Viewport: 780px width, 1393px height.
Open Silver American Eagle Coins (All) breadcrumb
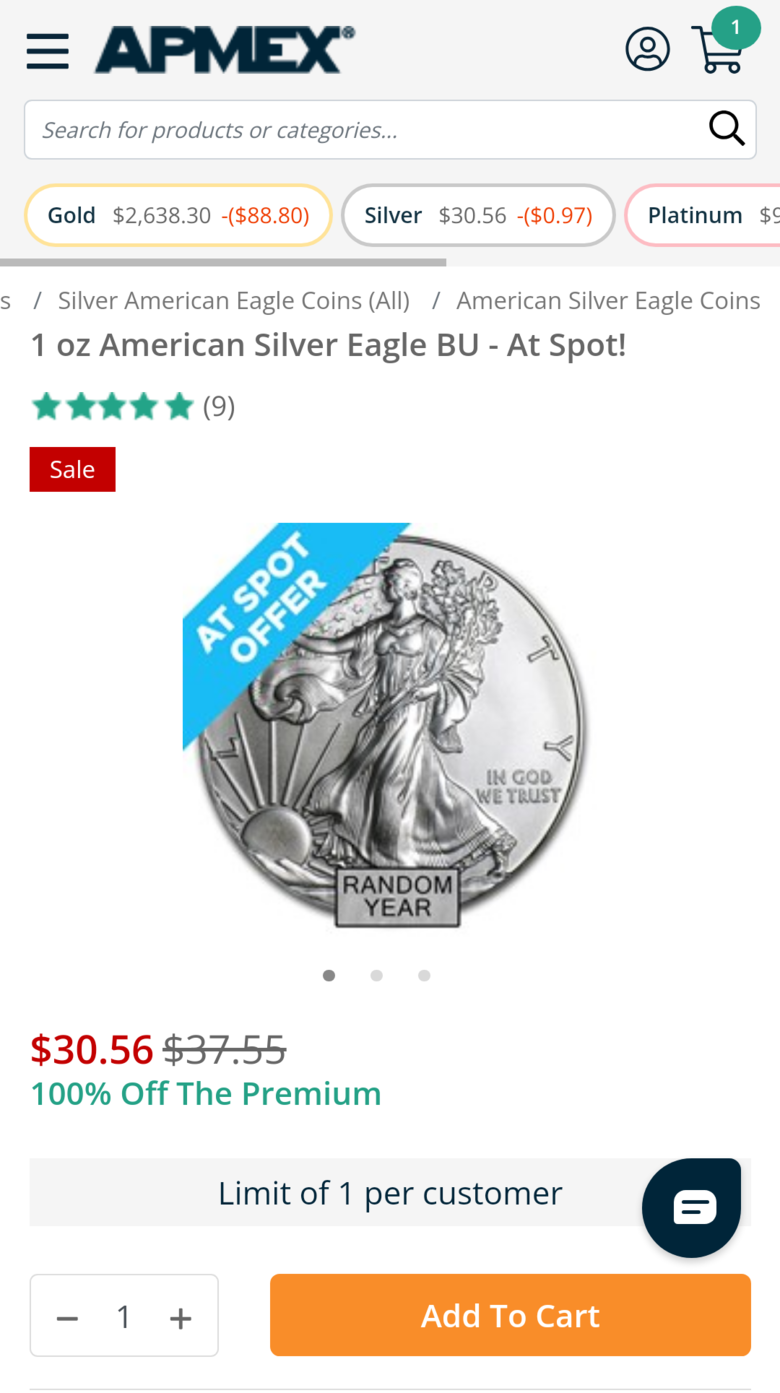[234, 300]
